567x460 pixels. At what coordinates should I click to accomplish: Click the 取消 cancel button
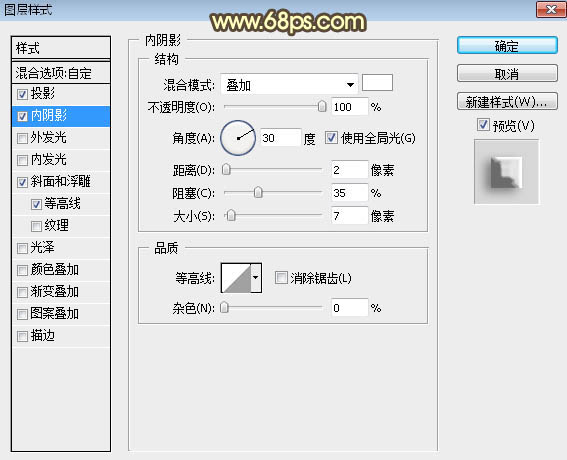507,73
